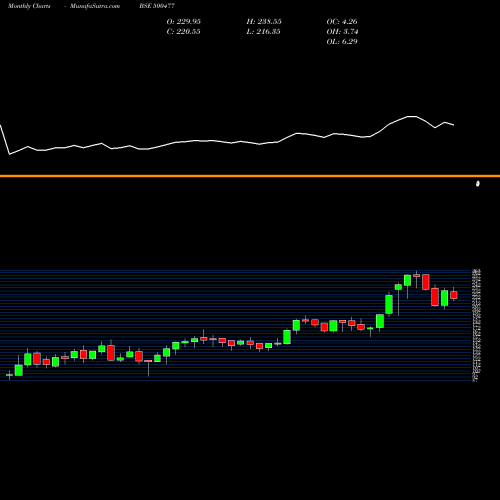The height and width of the screenshot is (500, 500).
Task: Select the close price 'C: 220.55'
Action: point(183,32)
